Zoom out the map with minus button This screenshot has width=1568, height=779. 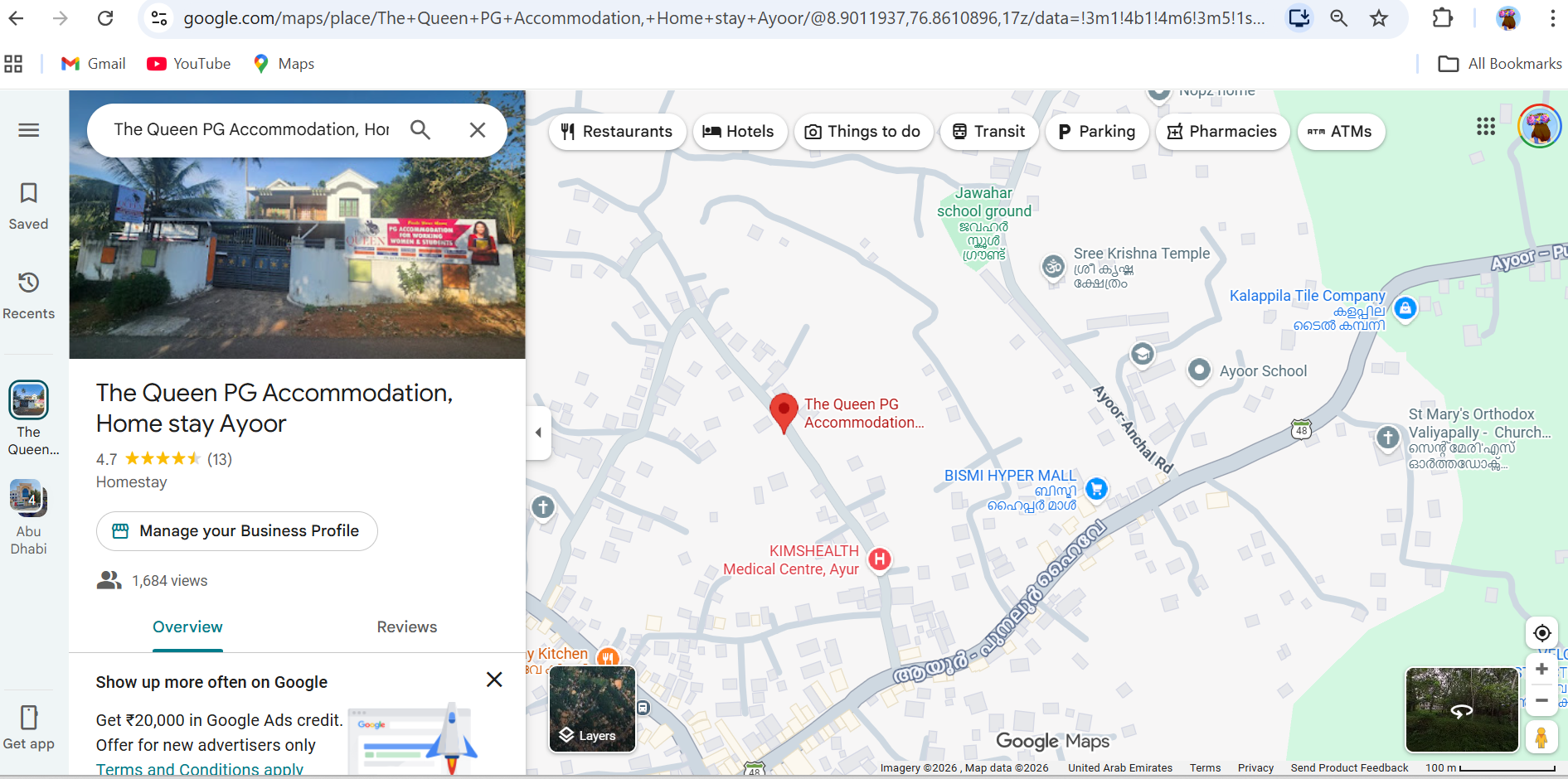pyautogui.click(x=1541, y=701)
